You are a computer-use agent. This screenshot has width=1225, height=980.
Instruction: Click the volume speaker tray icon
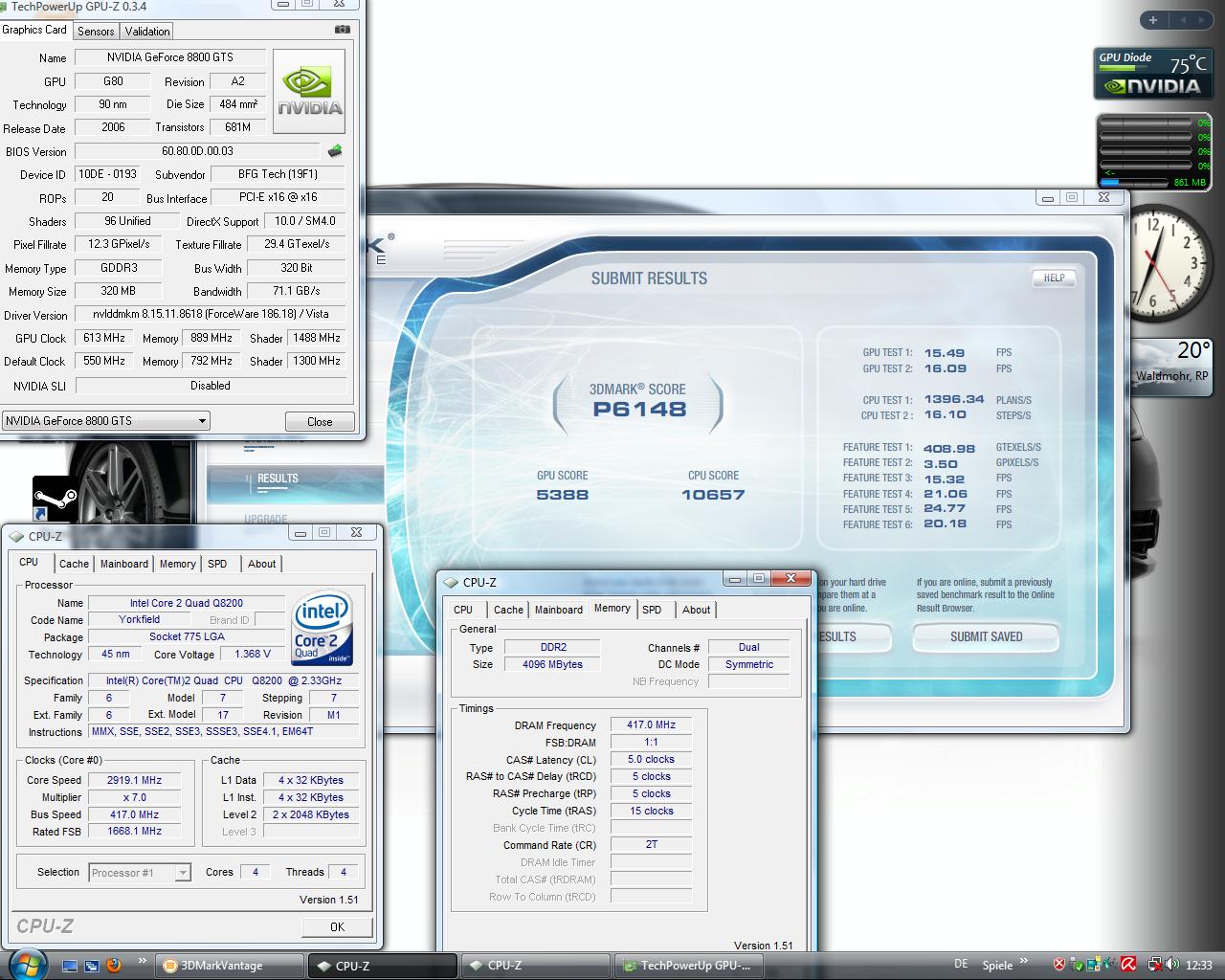click(1172, 965)
